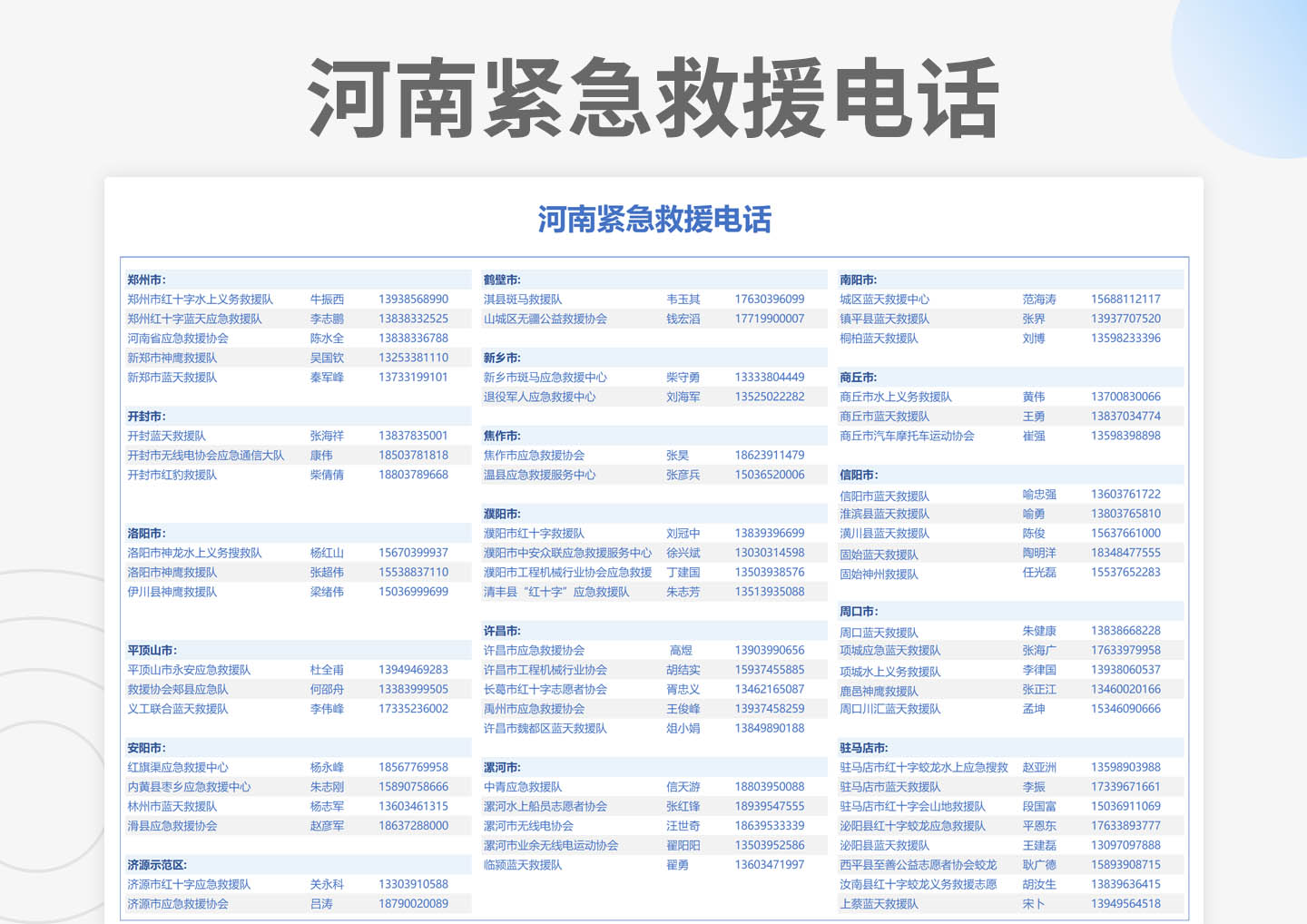Click the 平顶山市 section header
This screenshot has width=1307, height=924.
tap(150, 650)
